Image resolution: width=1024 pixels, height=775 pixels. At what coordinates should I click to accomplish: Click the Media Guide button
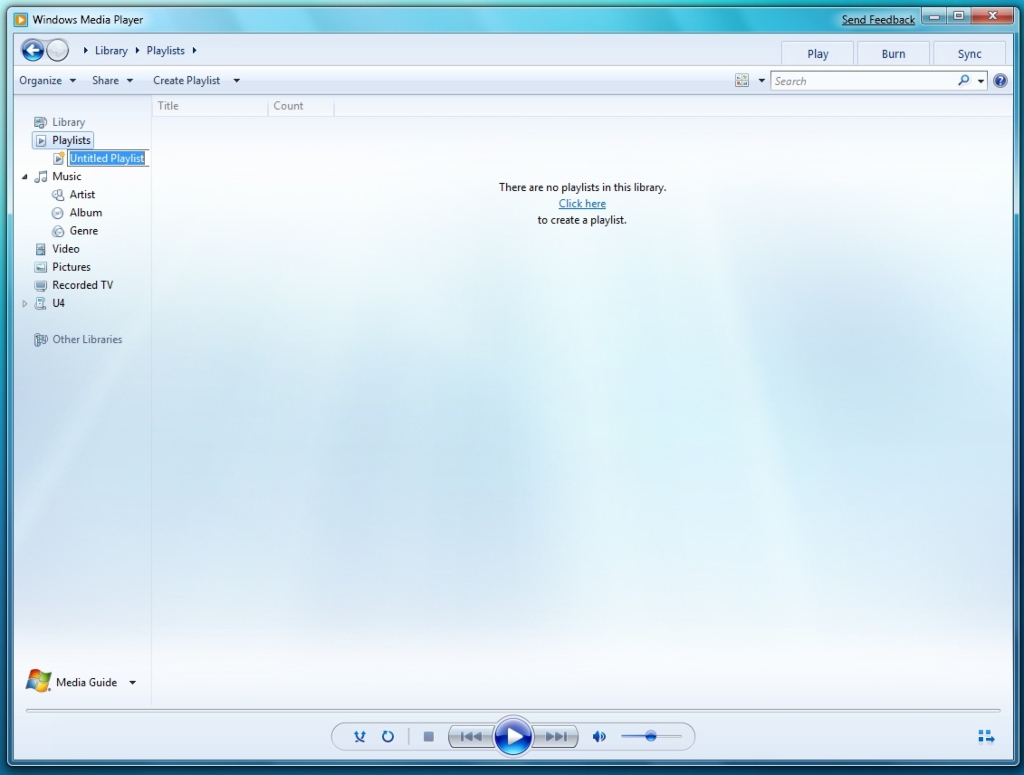pos(86,682)
